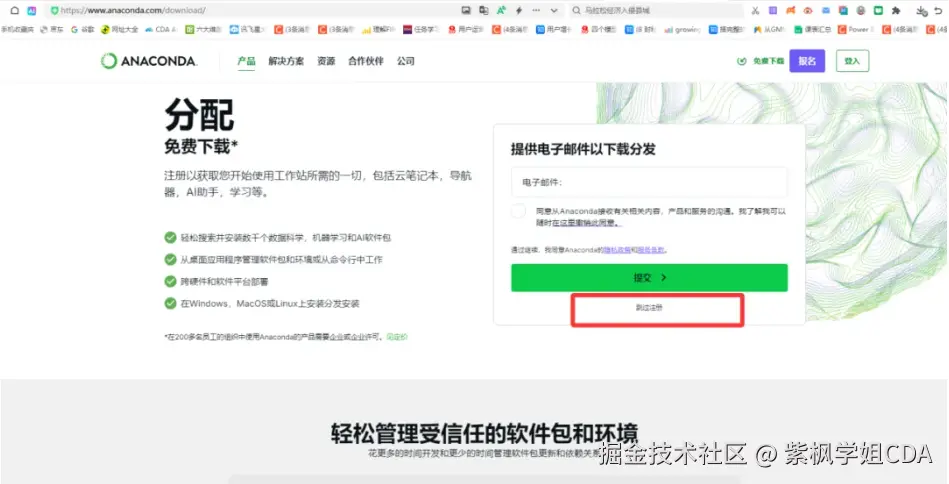
Task: Open the 产品 navigation menu
Action: pyautogui.click(x=246, y=61)
